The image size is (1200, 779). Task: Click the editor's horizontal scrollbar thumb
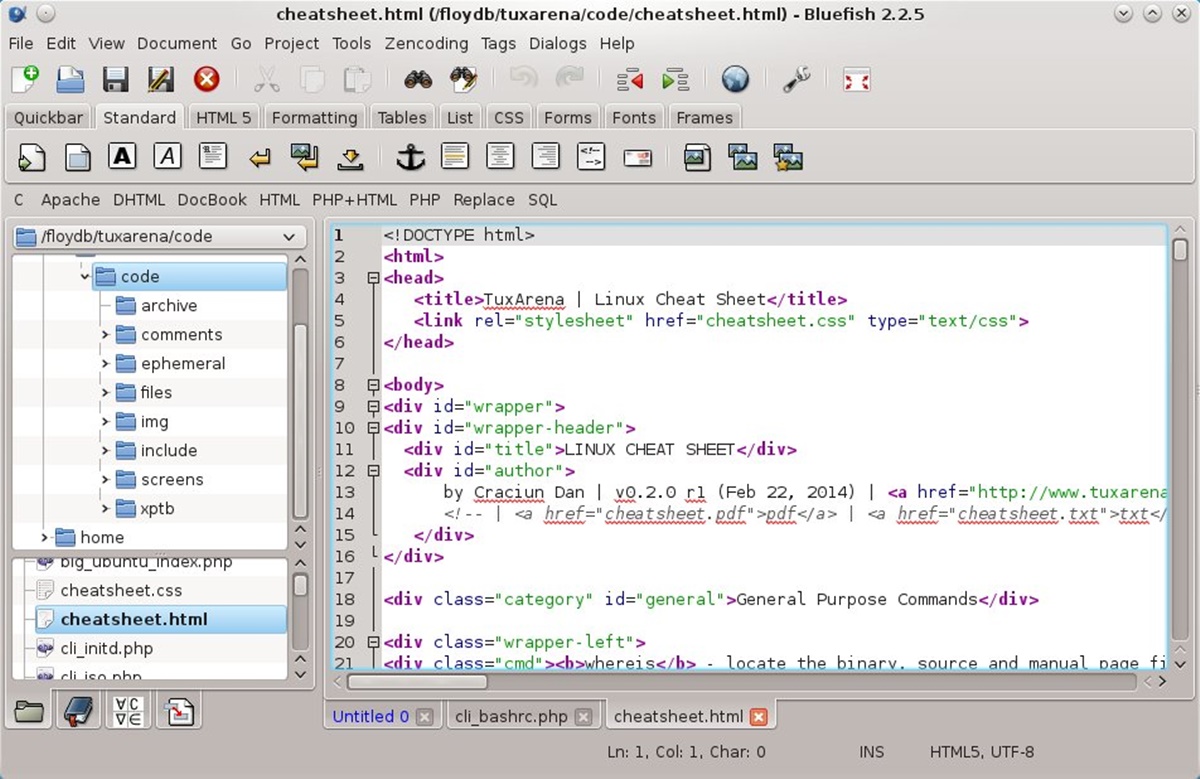[x=417, y=681]
